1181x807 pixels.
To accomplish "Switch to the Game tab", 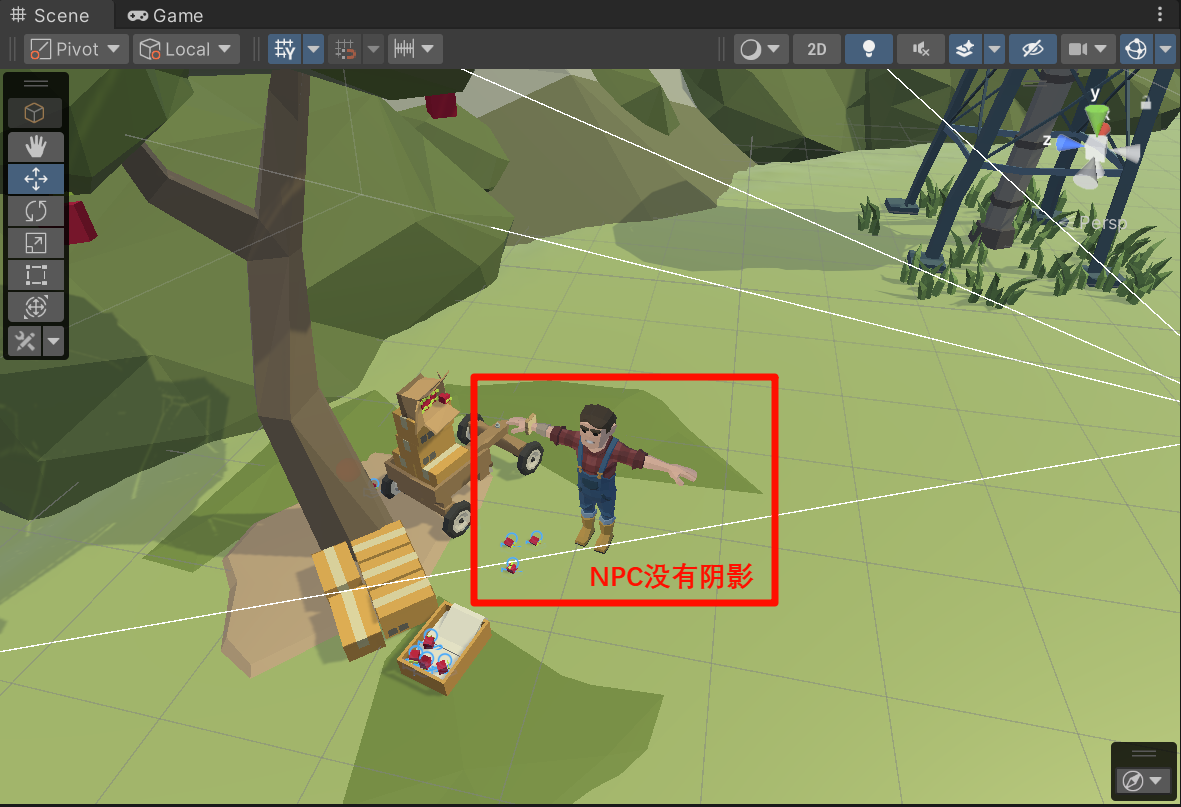I will pyautogui.click(x=165, y=15).
